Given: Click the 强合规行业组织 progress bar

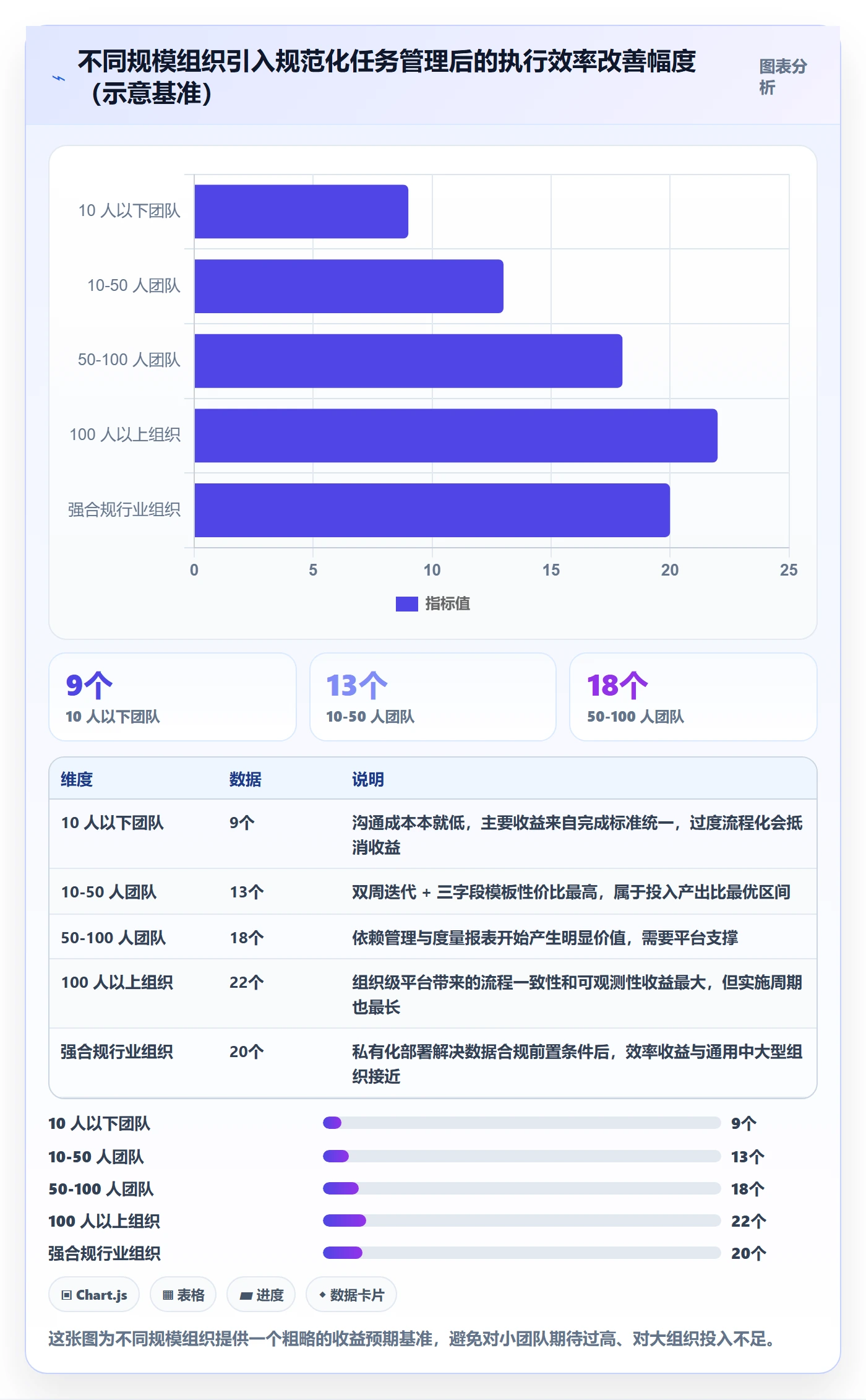Looking at the screenshot, I should (x=522, y=1253).
